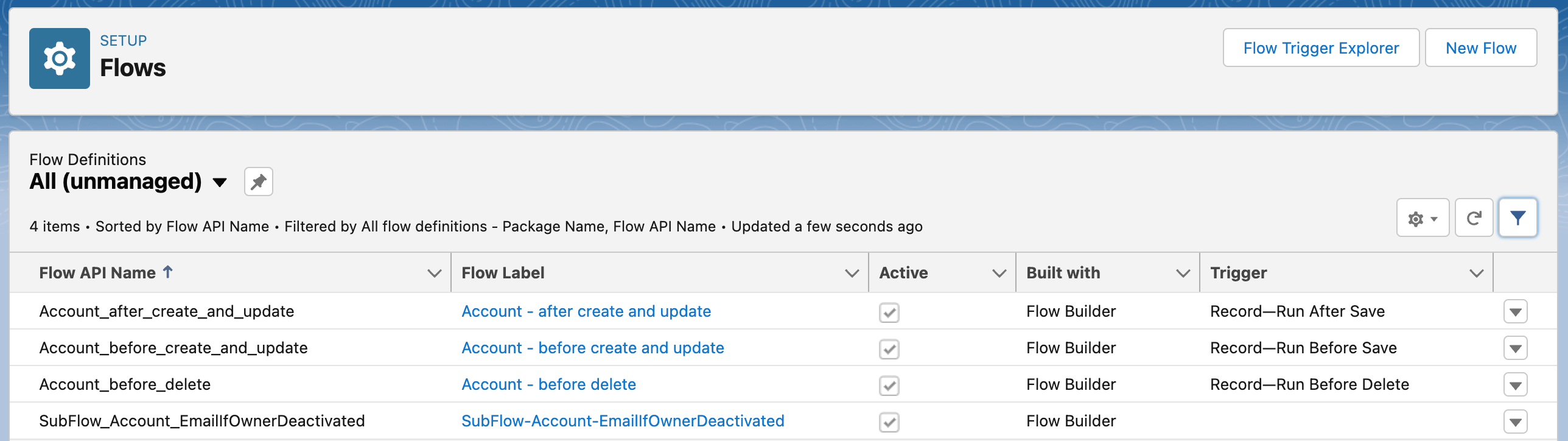The image size is (1568, 441).
Task: Show actions for Account_after_create_and_update row
Action: tap(1516, 312)
